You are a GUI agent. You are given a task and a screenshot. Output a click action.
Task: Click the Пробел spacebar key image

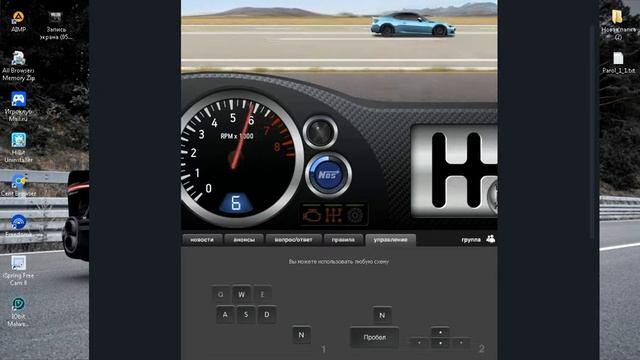[375, 338]
